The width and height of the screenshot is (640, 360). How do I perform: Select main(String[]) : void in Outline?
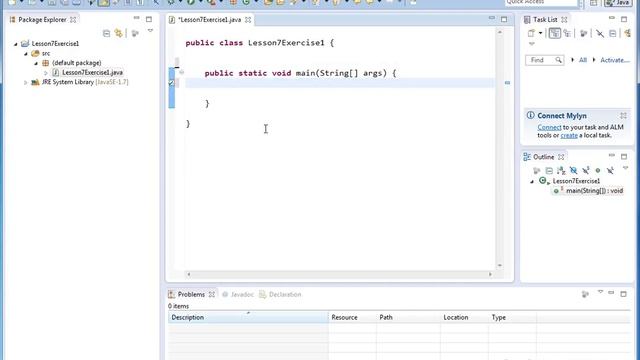click(x=594, y=191)
